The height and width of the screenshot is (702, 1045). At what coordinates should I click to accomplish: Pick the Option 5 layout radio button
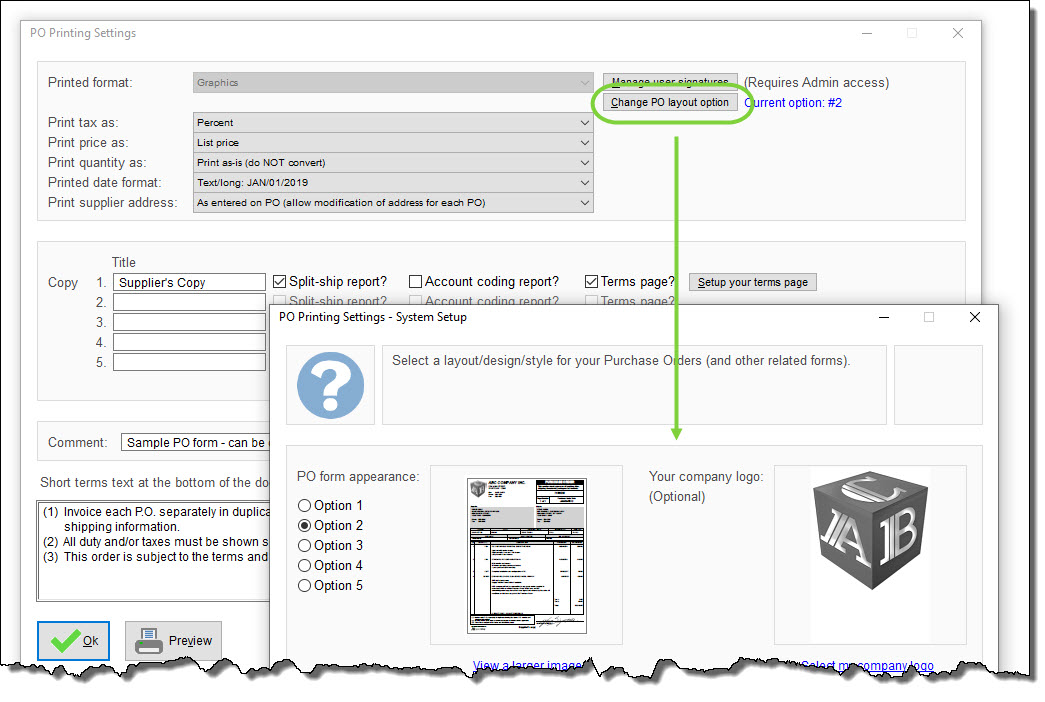pos(305,586)
